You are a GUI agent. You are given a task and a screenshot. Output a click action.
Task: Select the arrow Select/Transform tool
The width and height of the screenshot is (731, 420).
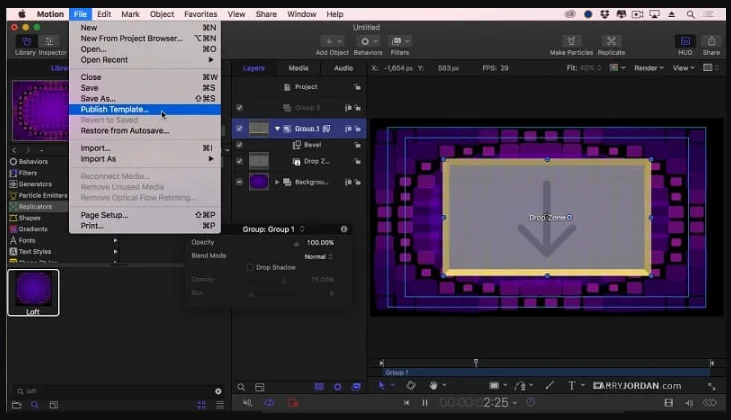(382, 386)
